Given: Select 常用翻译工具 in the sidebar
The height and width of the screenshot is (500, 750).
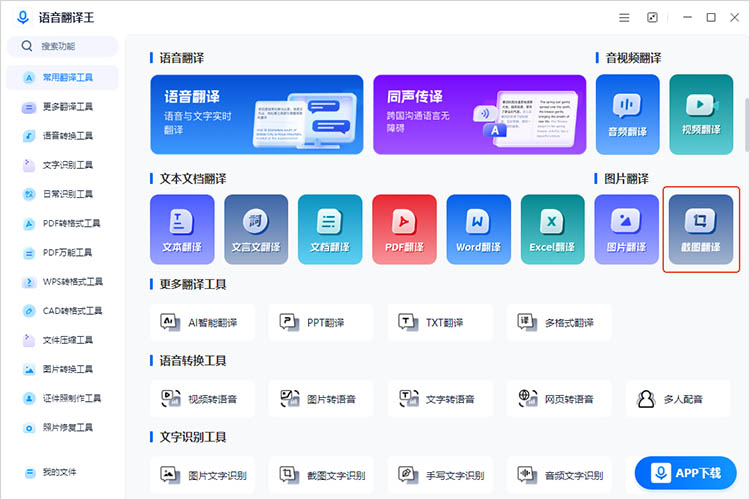Looking at the screenshot, I should 62,78.
